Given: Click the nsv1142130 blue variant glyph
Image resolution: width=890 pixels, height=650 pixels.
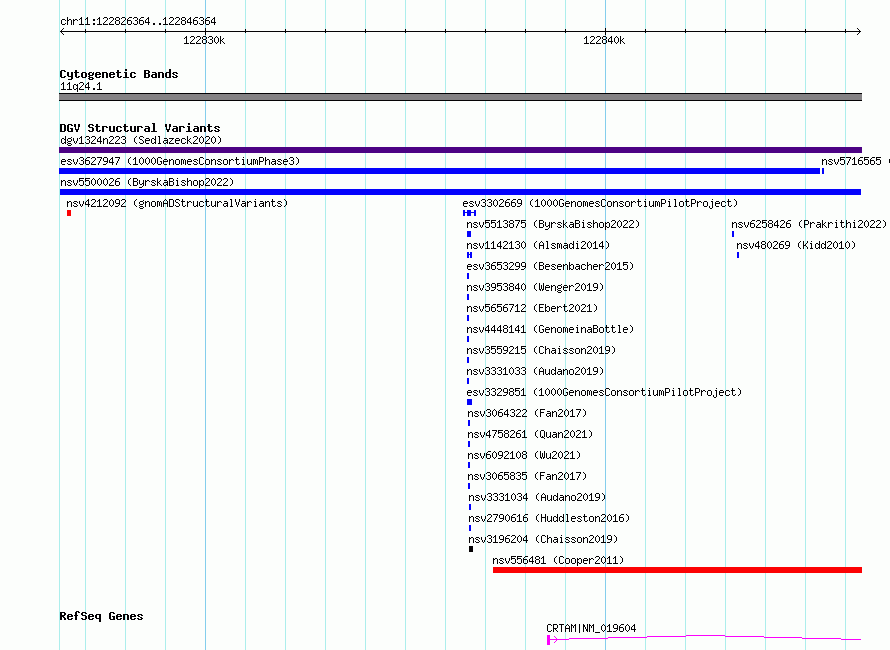Looking at the screenshot, I should coord(469,255).
